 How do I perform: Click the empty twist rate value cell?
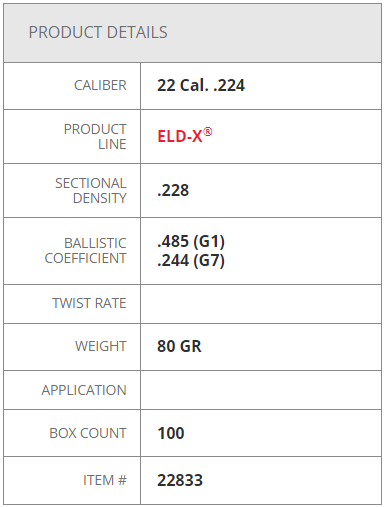(x=261, y=304)
